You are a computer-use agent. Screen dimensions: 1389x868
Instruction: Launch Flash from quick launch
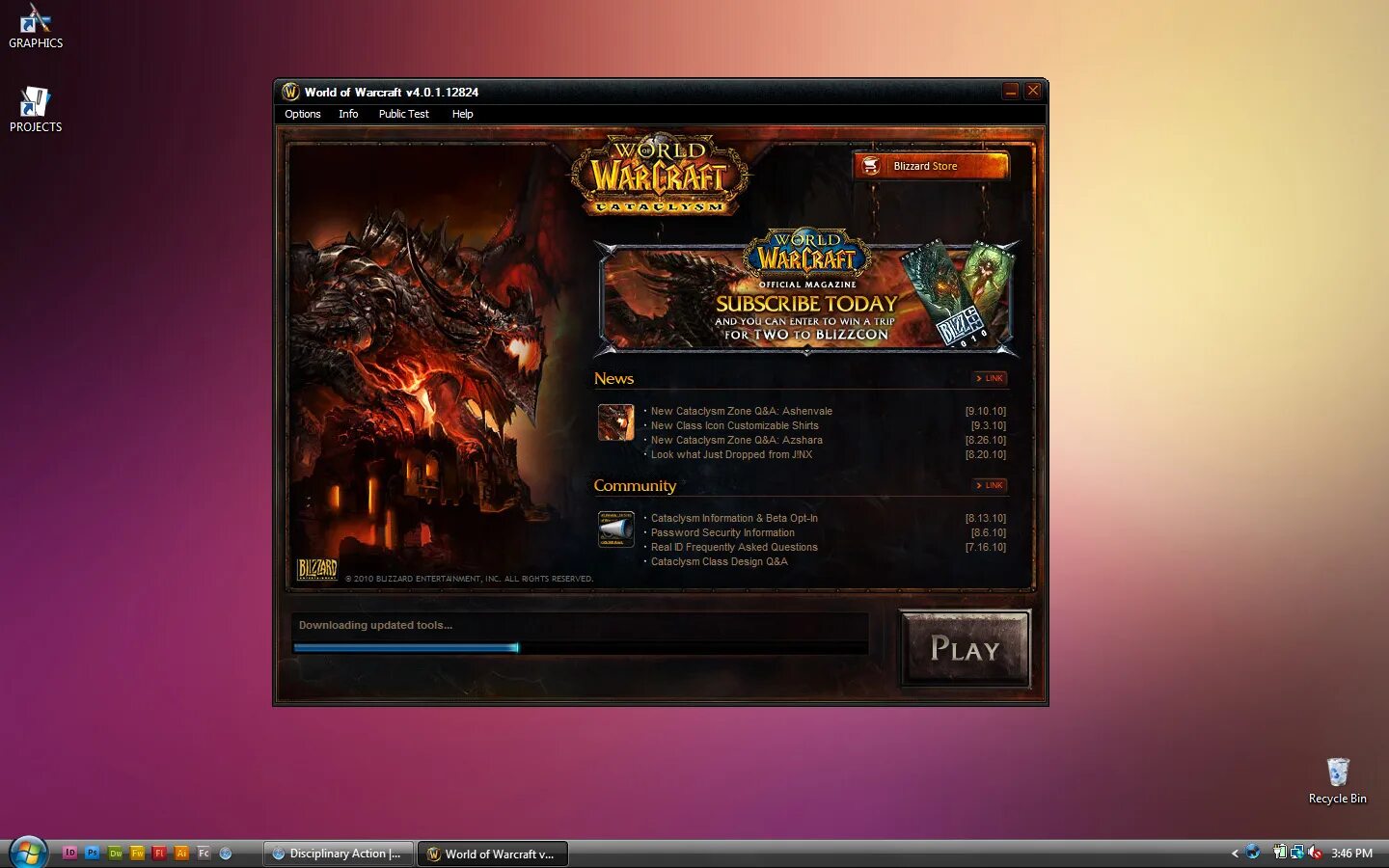pyautogui.click(x=159, y=853)
